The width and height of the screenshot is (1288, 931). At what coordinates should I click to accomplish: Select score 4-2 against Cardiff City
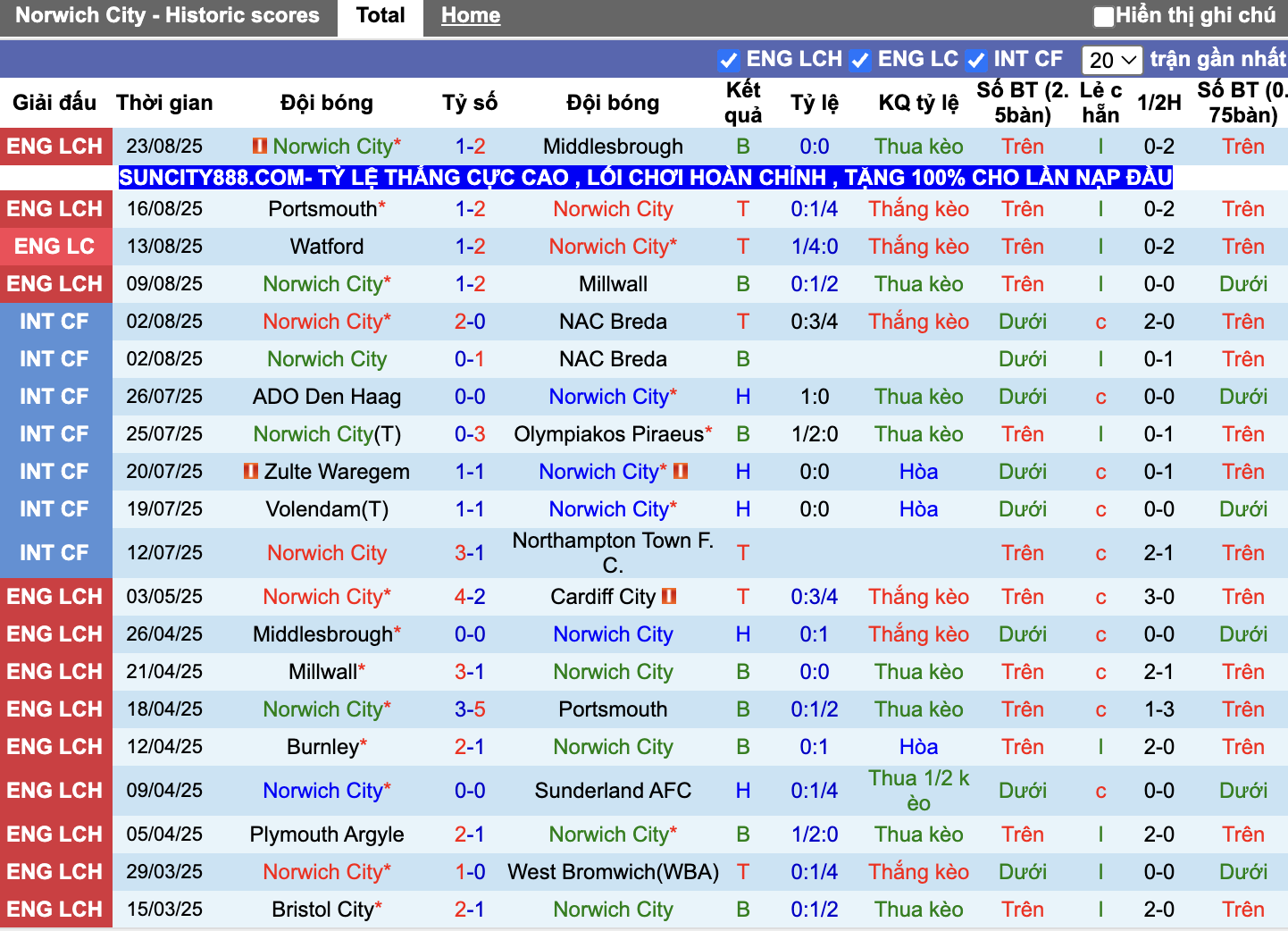[x=470, y=597]
